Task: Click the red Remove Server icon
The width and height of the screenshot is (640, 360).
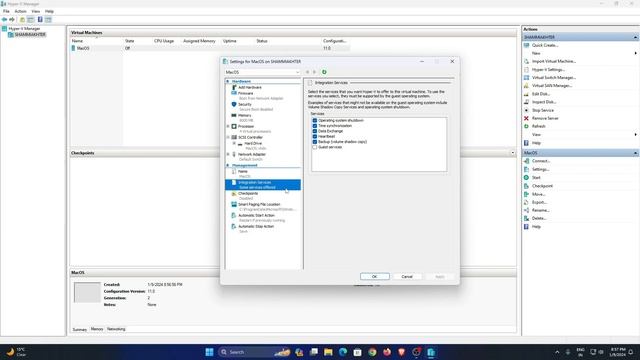Action: click(527, 118)
